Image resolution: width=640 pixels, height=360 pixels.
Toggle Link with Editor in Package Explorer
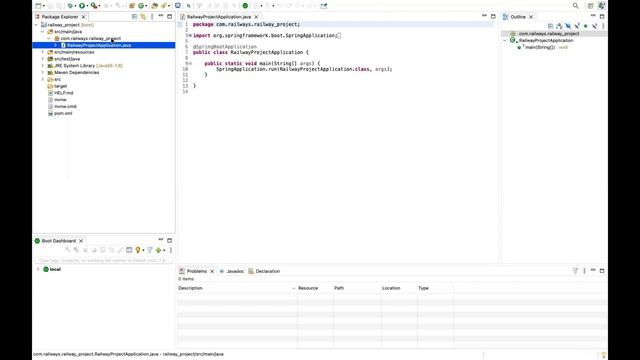pos(143,17)
